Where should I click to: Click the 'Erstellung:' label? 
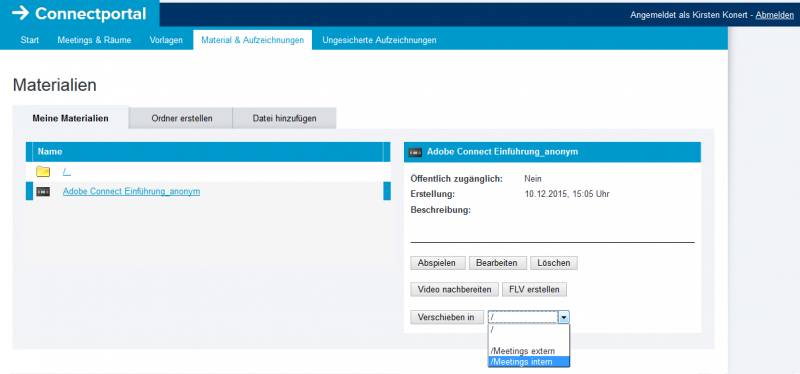(x=433, y=194)
